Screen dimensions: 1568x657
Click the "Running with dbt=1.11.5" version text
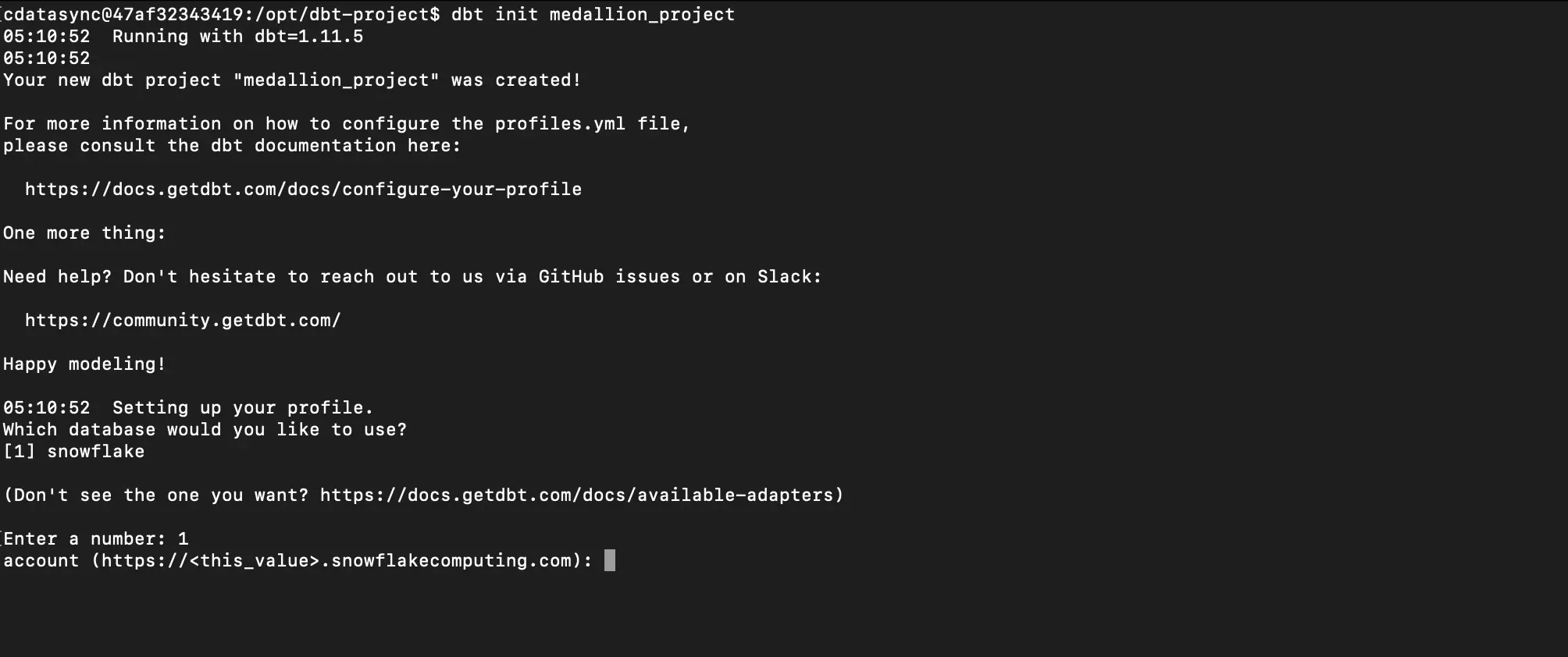(237, 37)
